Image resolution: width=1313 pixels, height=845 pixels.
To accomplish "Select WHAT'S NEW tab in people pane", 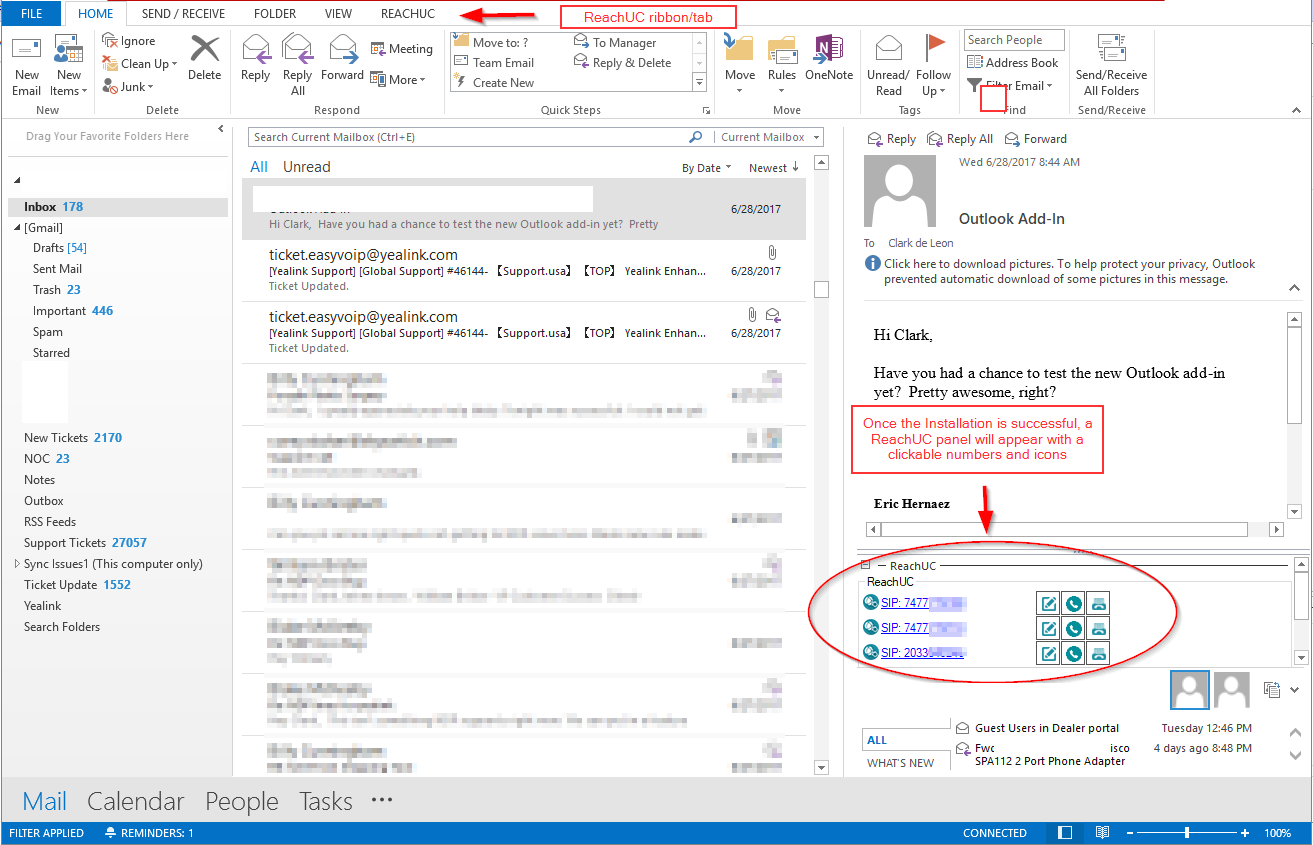I will click(x=901, y=763).
